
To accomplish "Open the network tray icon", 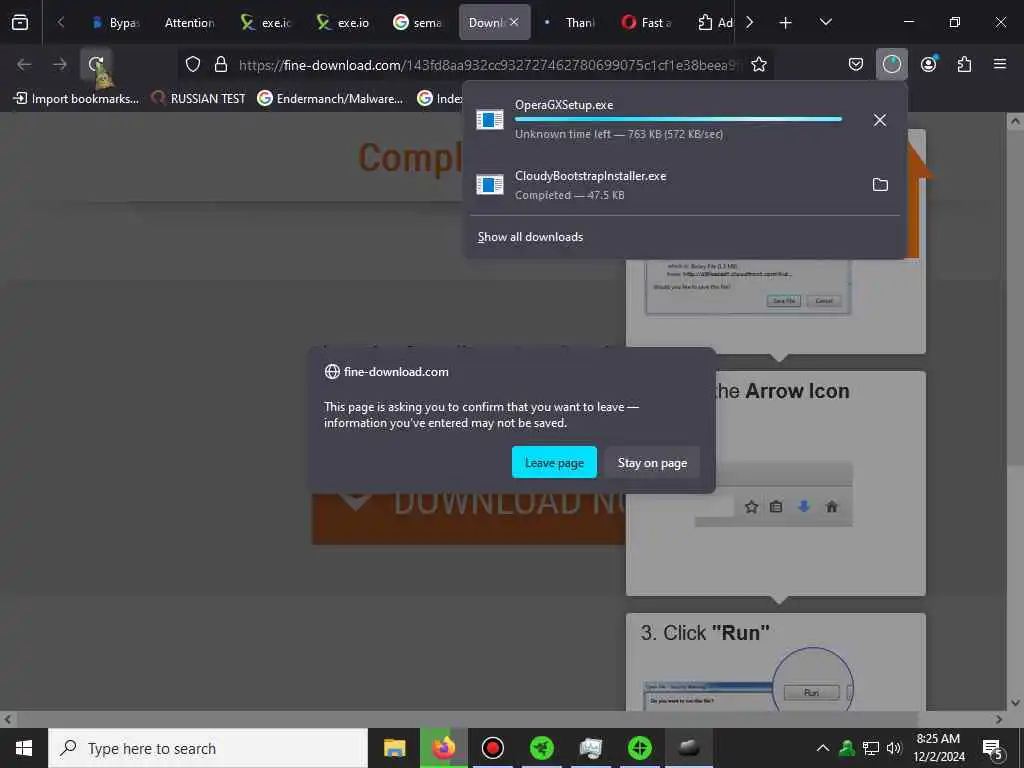I will [x=871, y=748].
